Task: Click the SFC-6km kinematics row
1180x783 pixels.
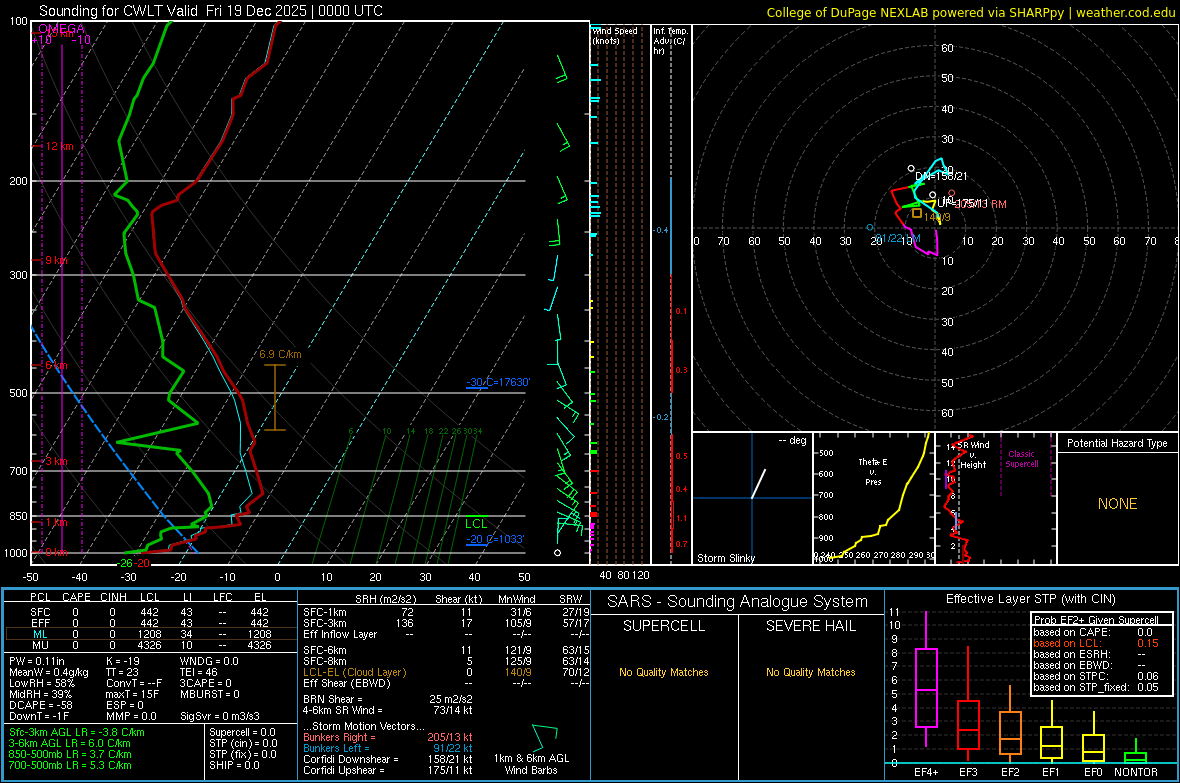Action: [446, 650]
